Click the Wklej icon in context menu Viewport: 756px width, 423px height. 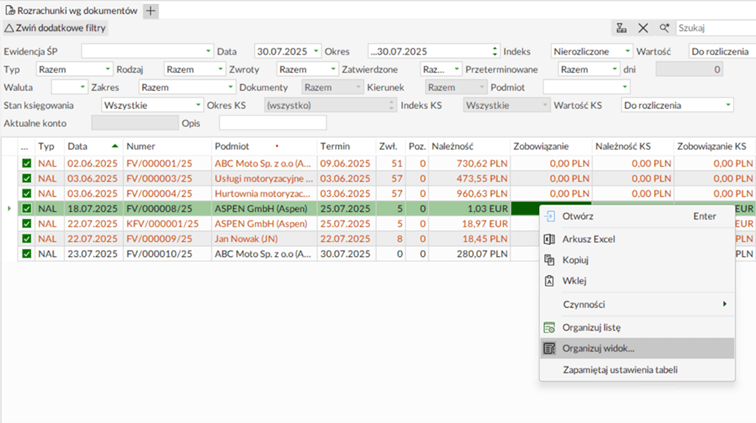point(549,281)
